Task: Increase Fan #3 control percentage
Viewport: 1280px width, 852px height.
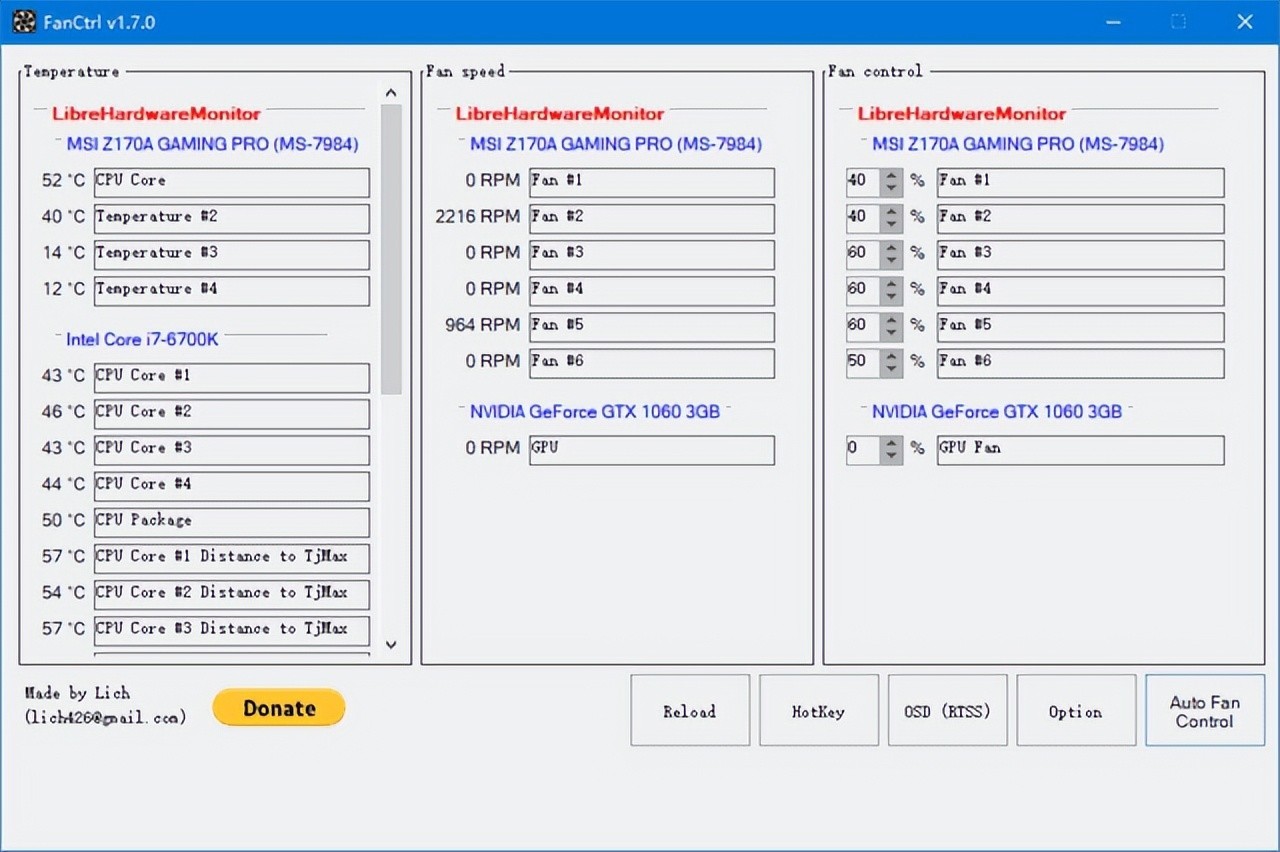Action: (x=892, y=247)
